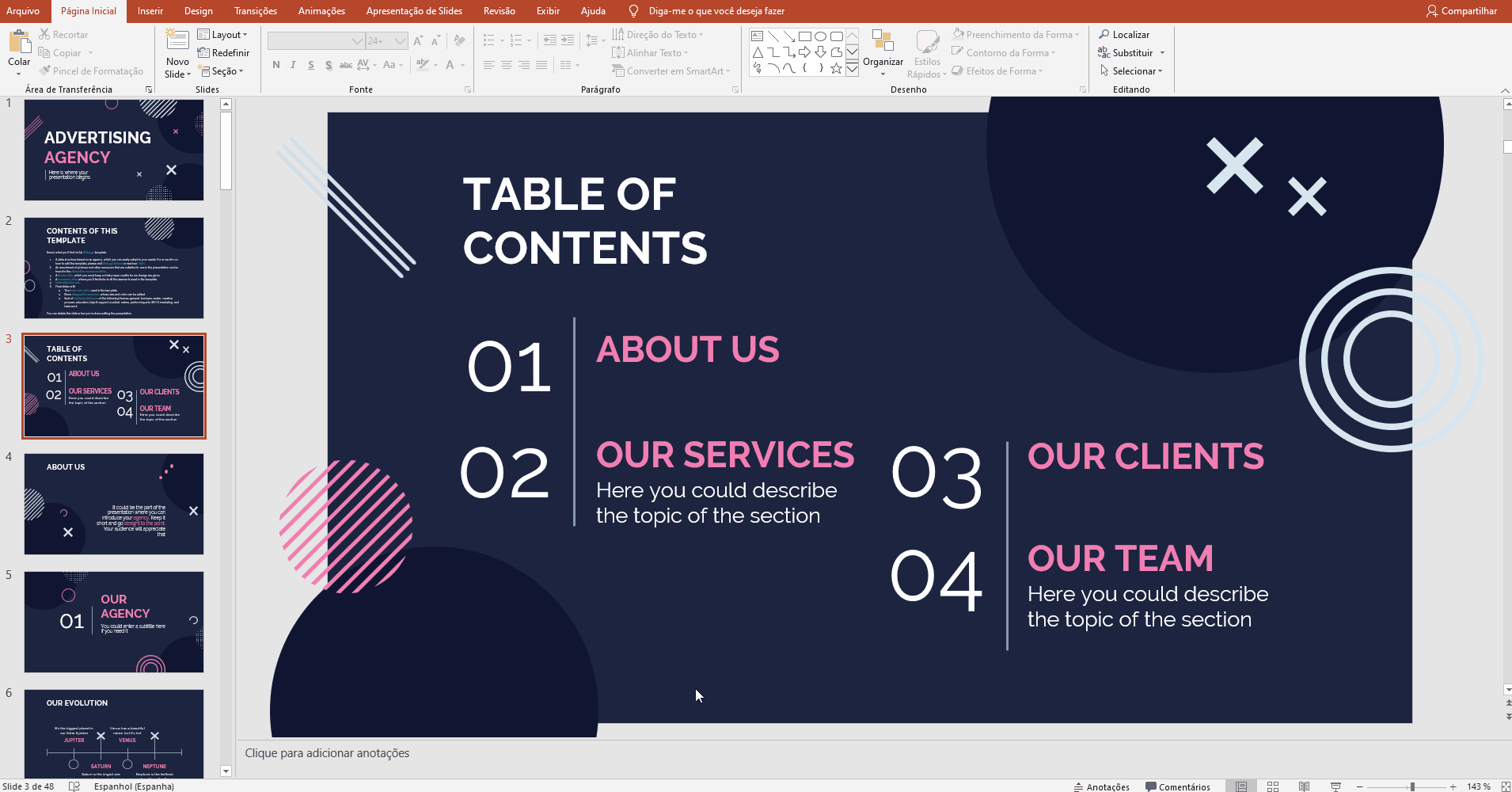Screen dimensions: 1512x792
Task: Select the text box shape
Action: (758, 36)
